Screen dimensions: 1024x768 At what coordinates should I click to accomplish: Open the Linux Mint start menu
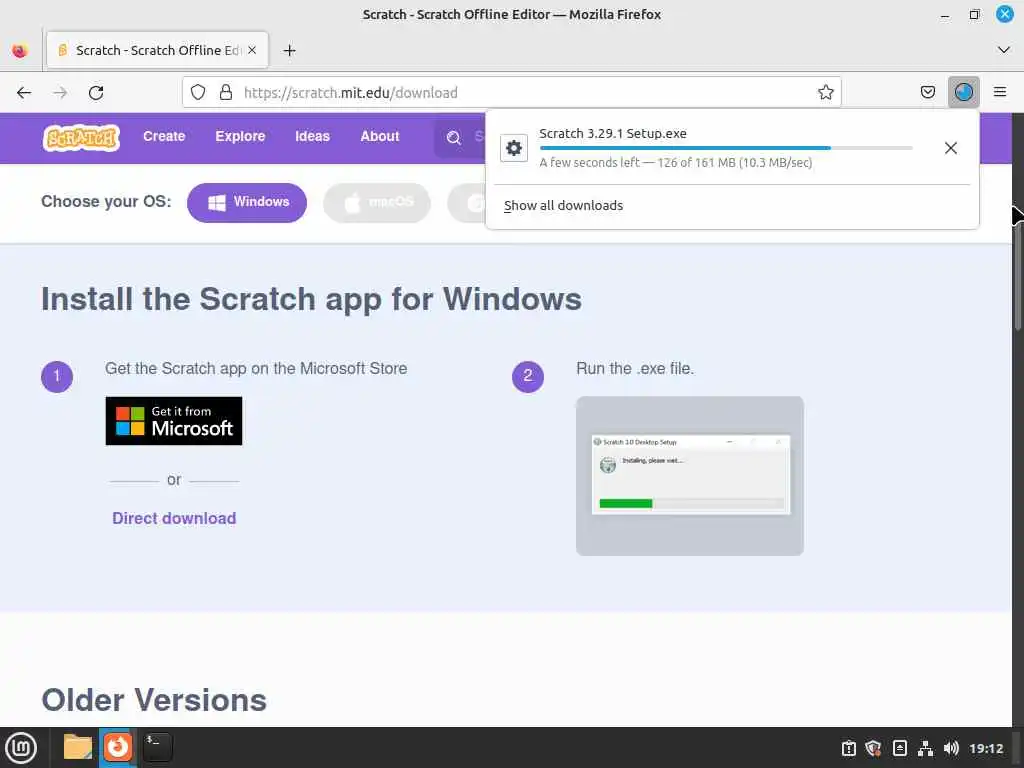(21, 748)
